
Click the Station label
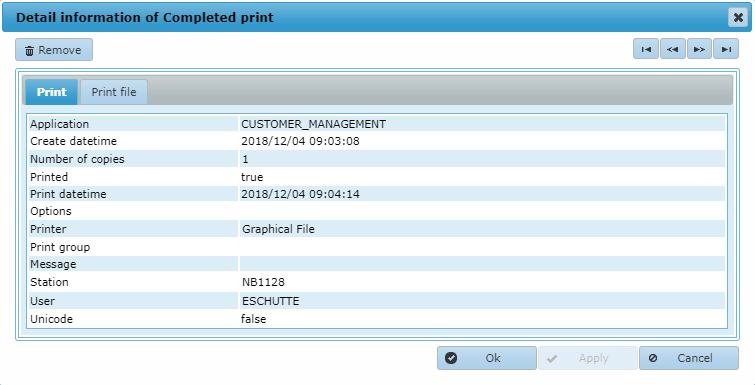[49, 282]
